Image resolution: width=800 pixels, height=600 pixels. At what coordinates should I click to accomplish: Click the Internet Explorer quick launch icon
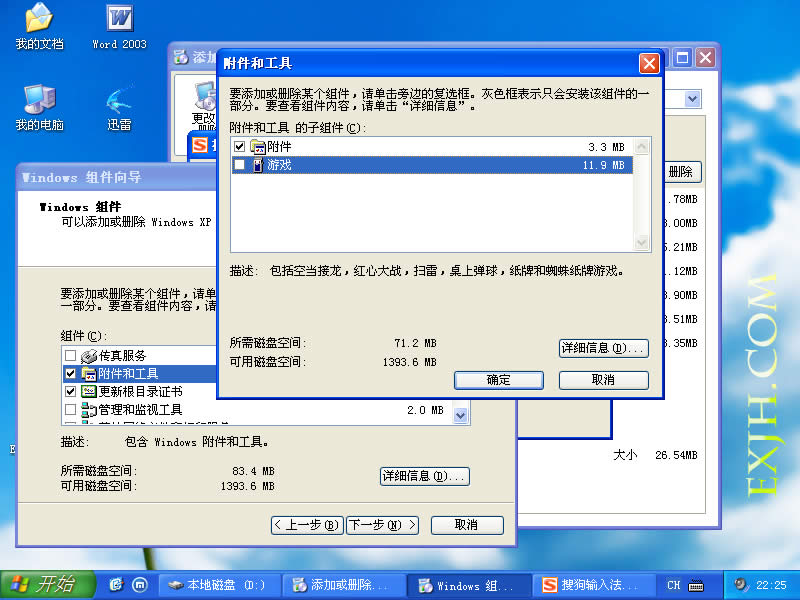[x=116, y=585]
